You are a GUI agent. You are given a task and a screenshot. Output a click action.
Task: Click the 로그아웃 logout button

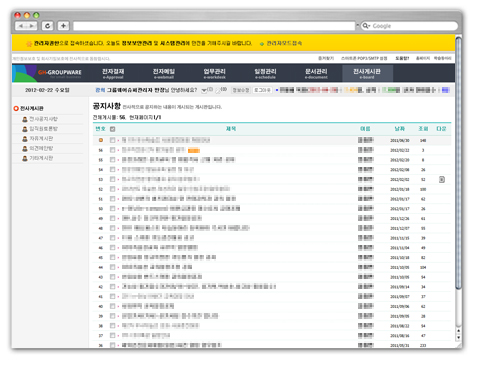click(262, 90)
